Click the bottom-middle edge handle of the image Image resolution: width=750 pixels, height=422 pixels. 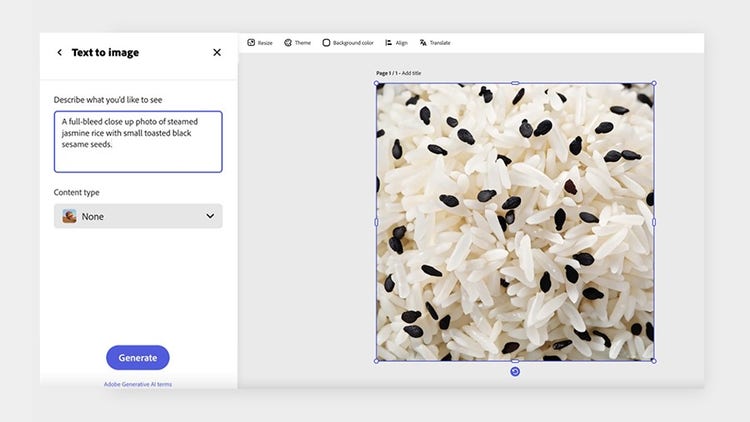point(515,361)
